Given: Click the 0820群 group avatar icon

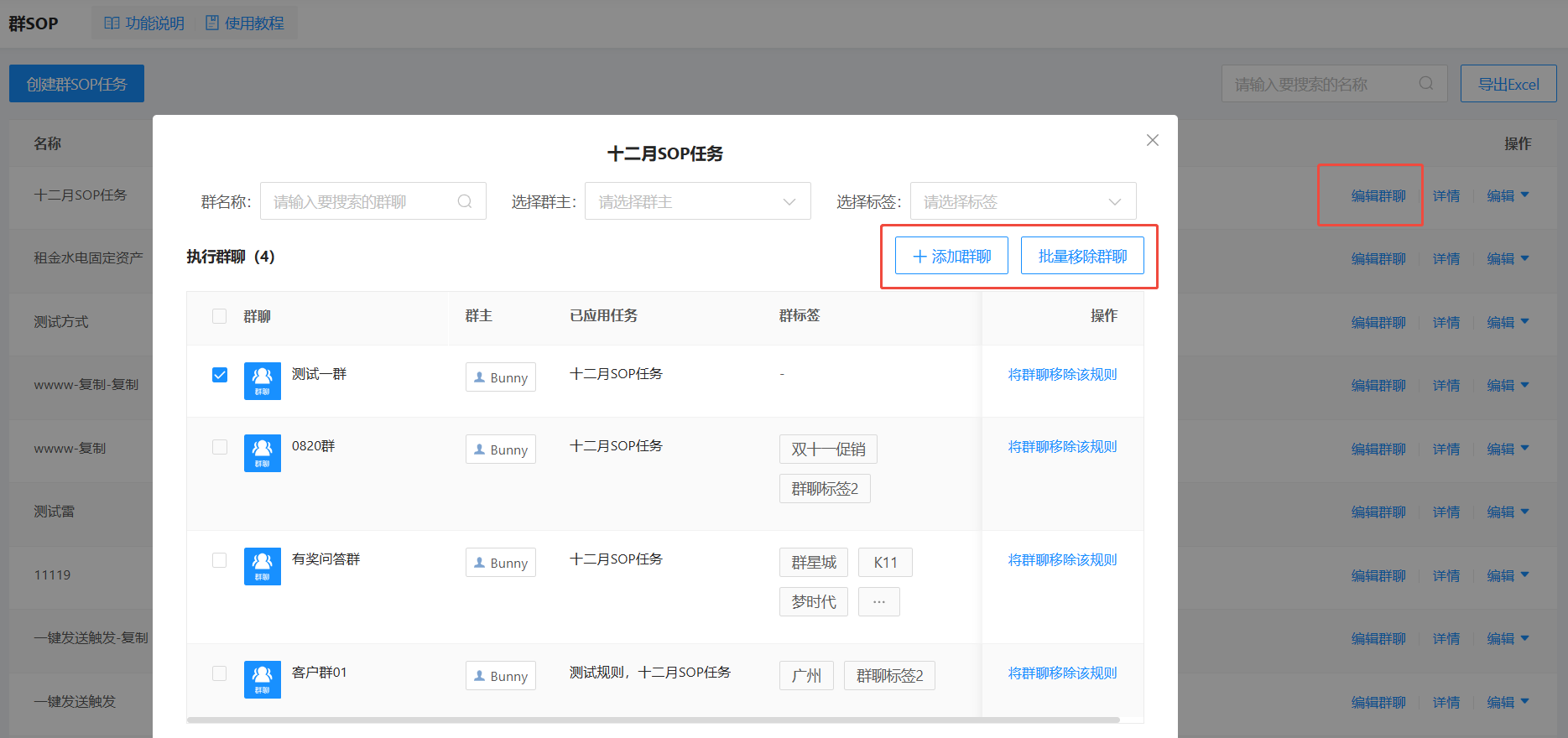Looking at the screenshot, I should tap(262, 453).
